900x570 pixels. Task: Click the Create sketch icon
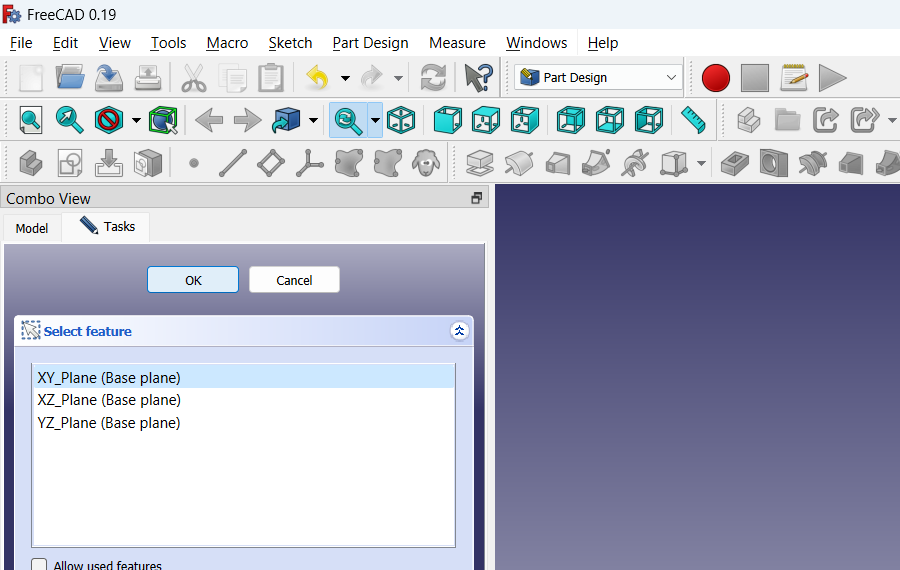click(x=70, y=164)
